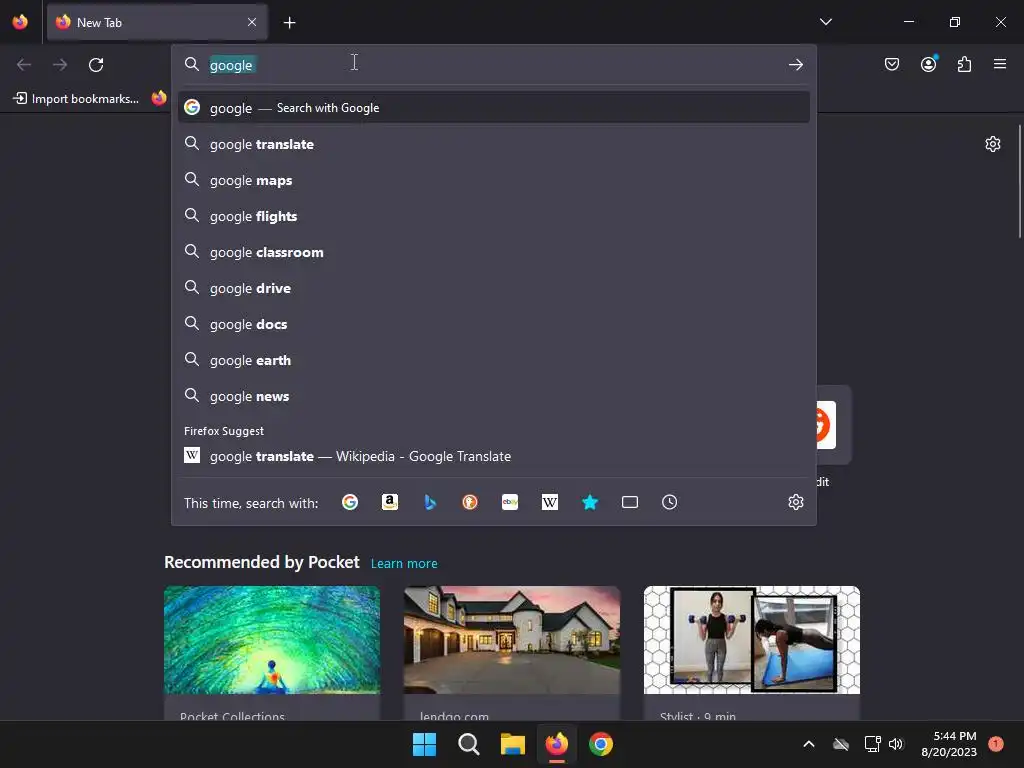Image resolution: width=1024 pixels, height=768 pixels.
Task: Open new tab personalize gear icon
Action: pos(993,144)
